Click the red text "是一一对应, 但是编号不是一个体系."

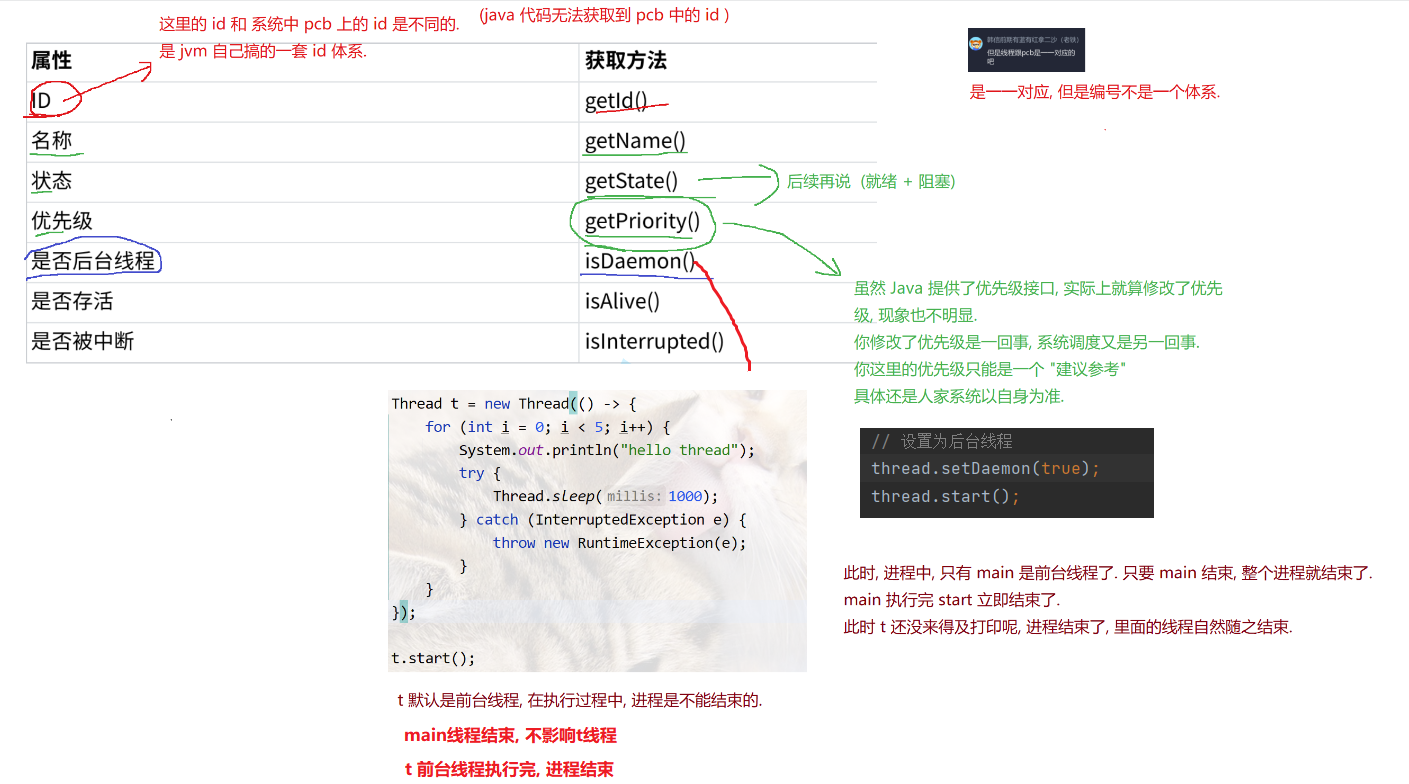pos(1095,92)
